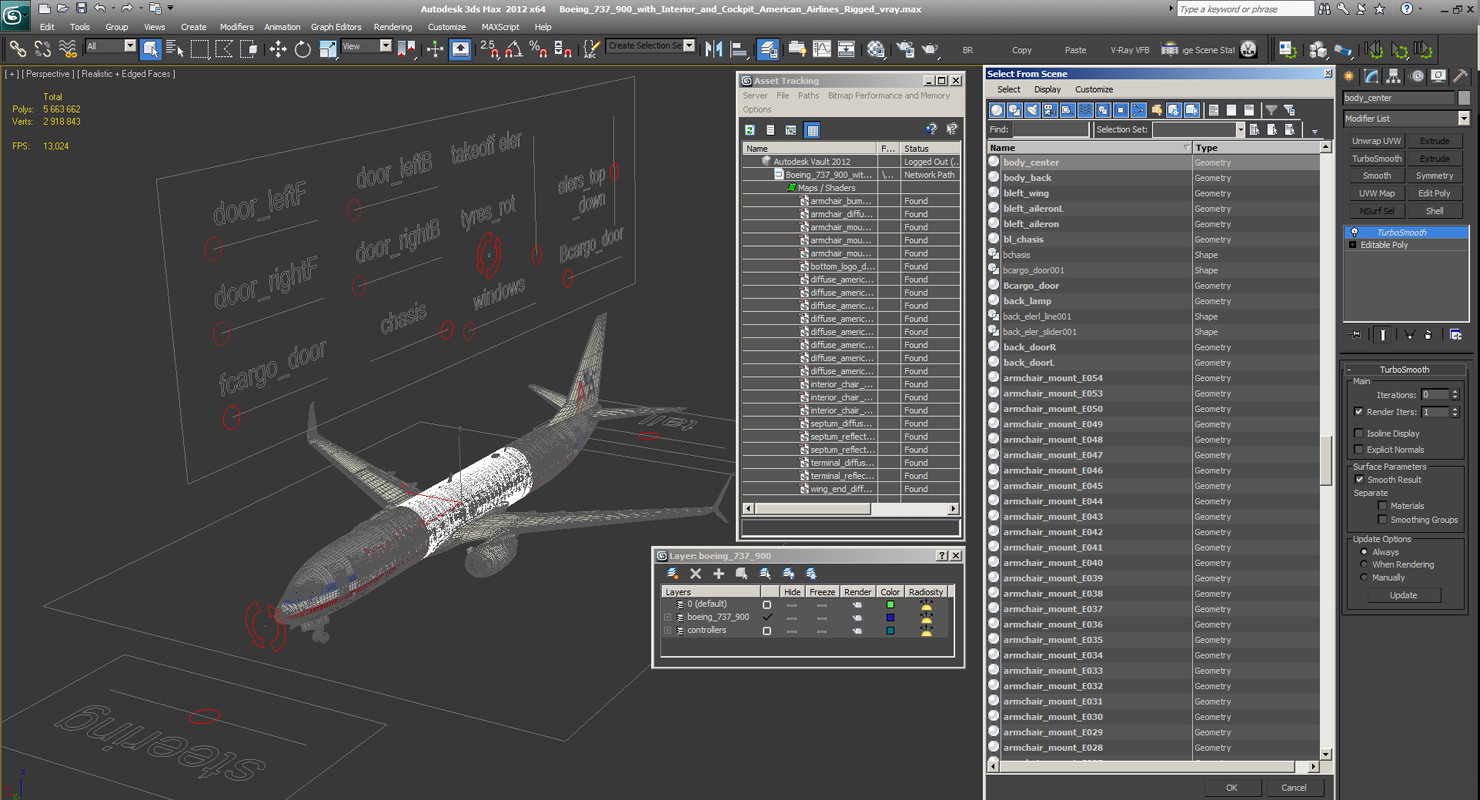Screen dimensions: 1480x800
Task: Click the Mirror tool icon
Action: [714, 48]
